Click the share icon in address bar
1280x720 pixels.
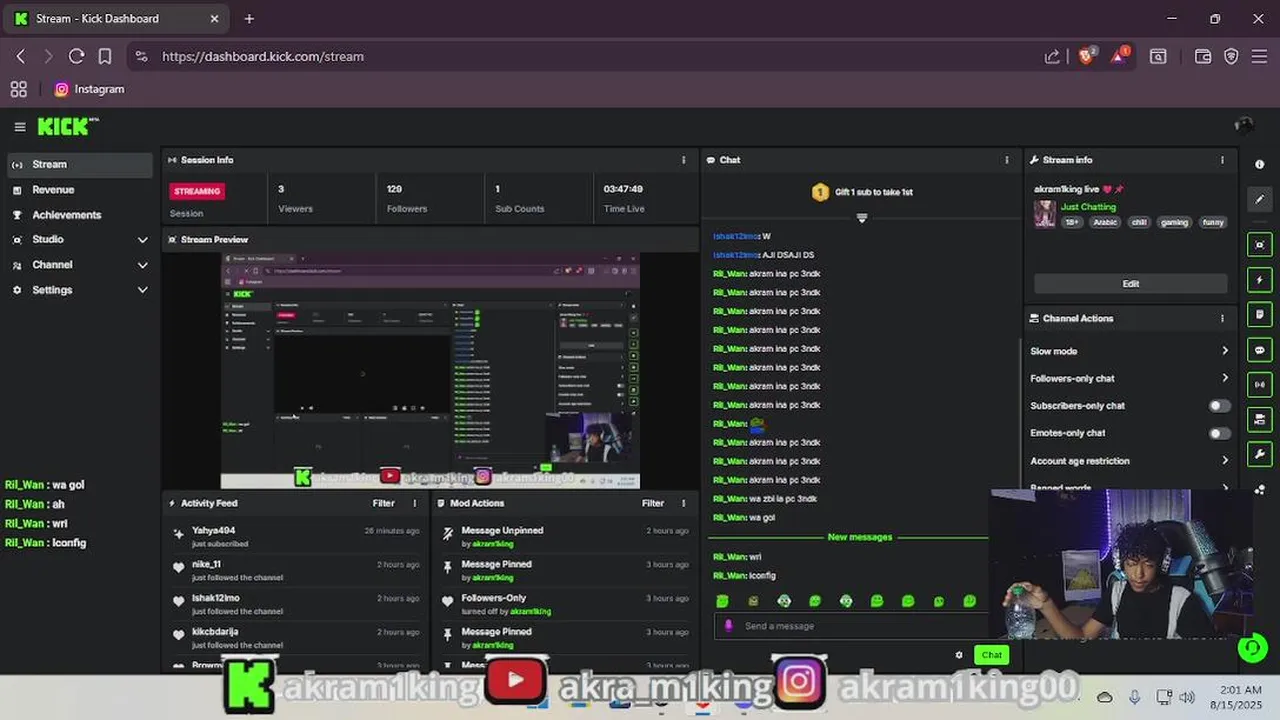tap(1052, 56)
